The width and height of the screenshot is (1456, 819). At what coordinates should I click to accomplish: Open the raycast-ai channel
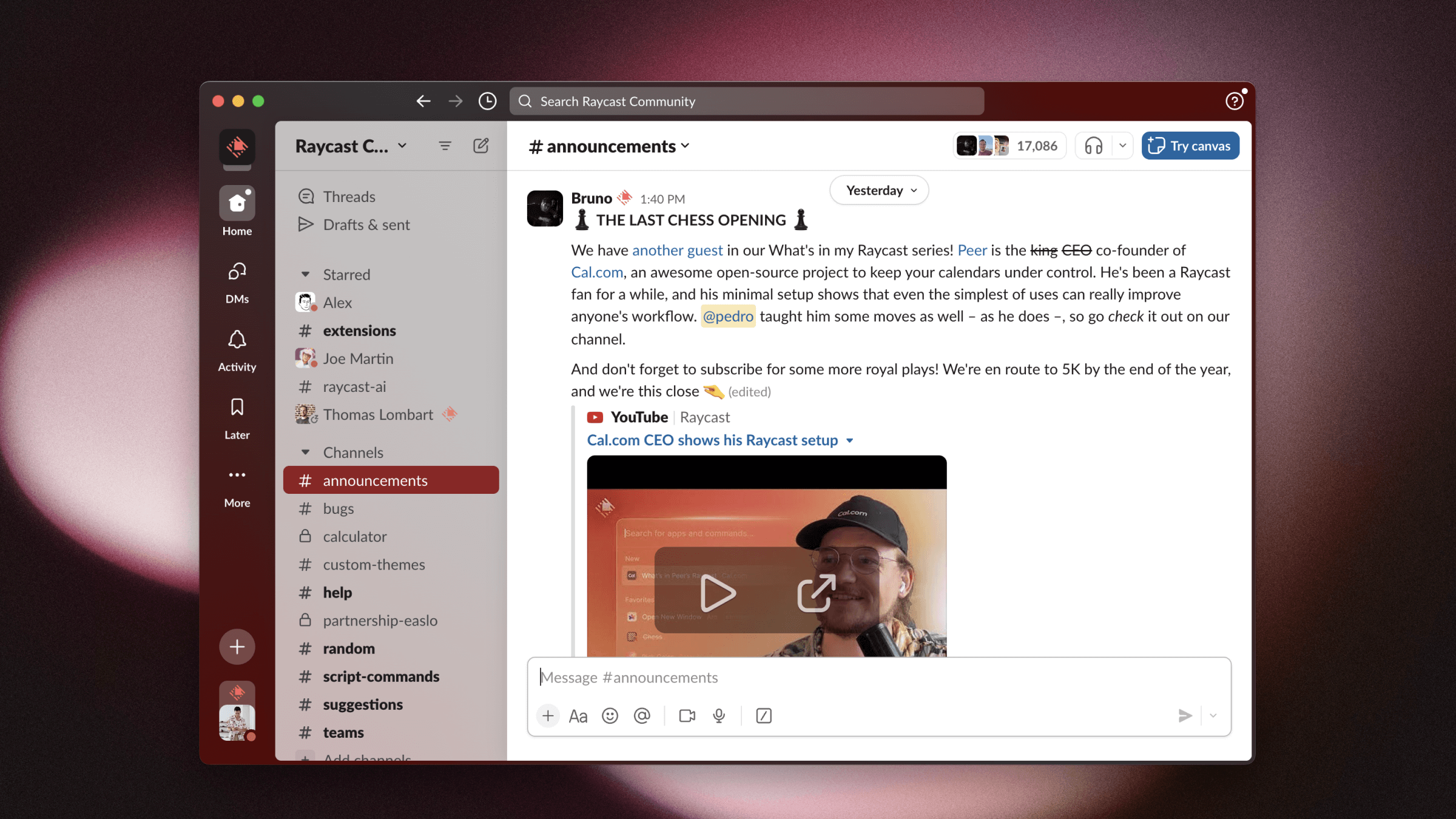(391, 386)
